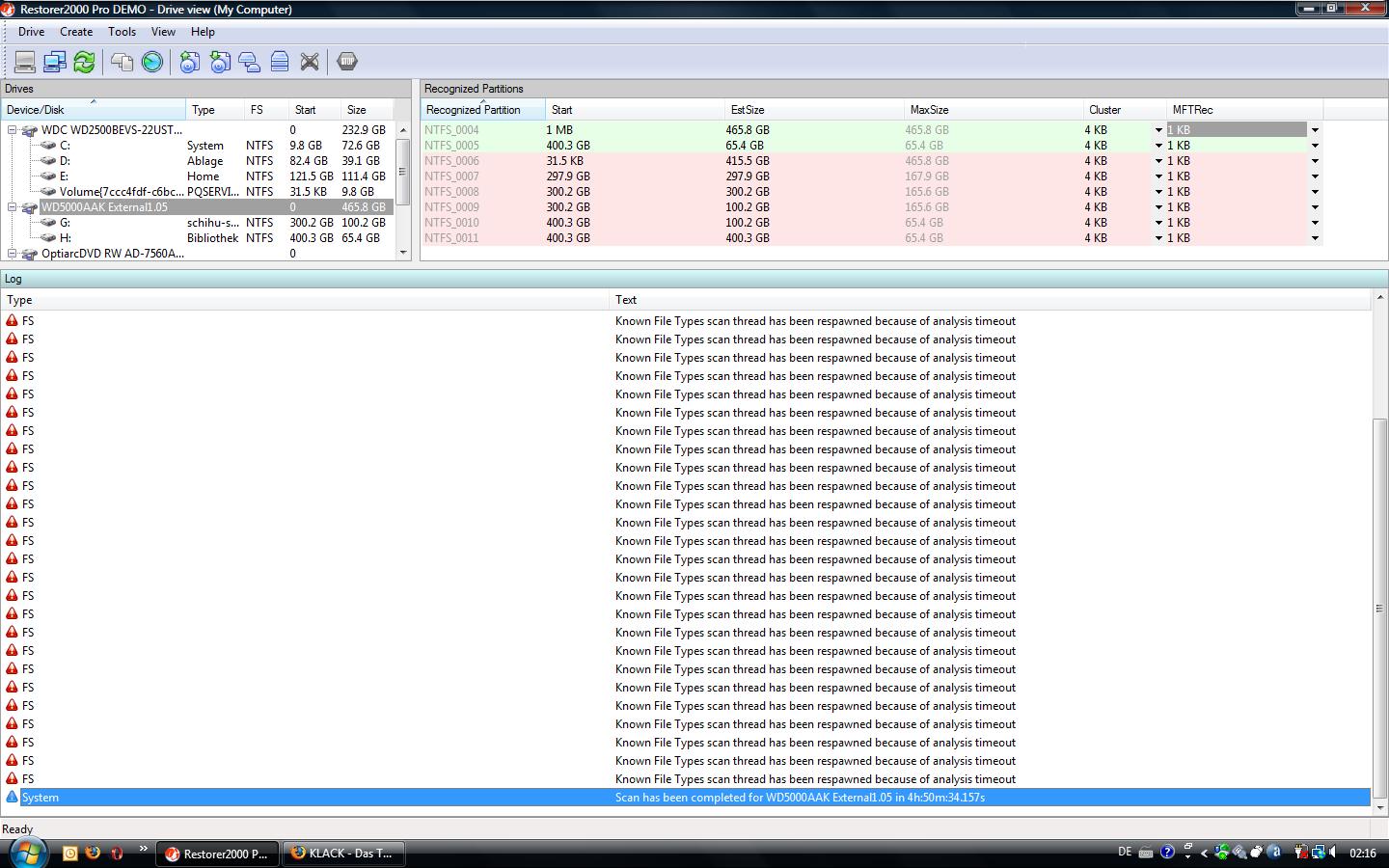
Task: Sort partitions by EstSize column header
Action: [814, 110]
